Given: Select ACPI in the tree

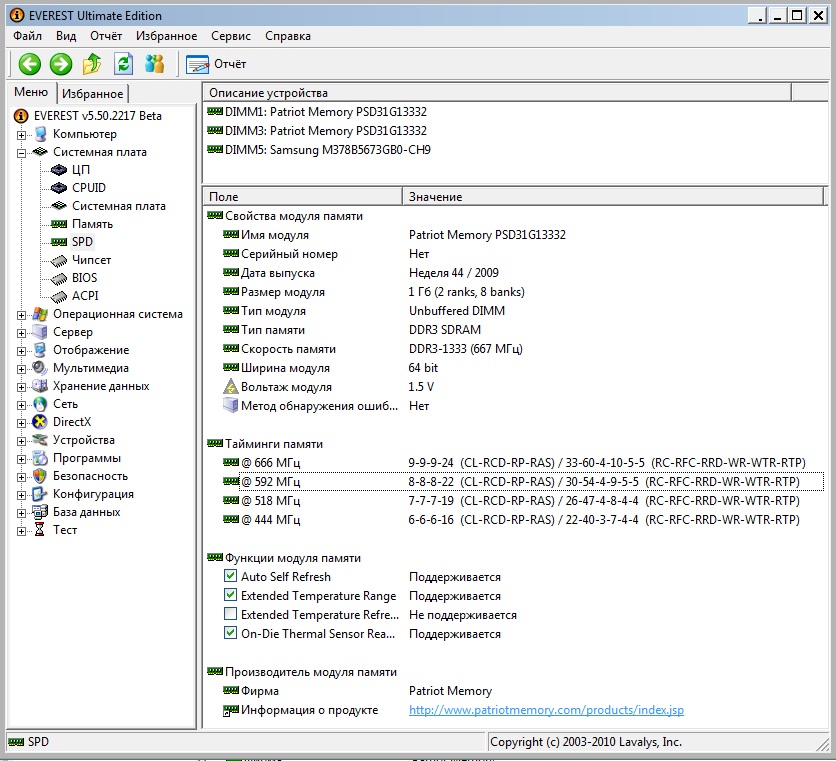Looking at the screenshot, I should pos(85,295).
